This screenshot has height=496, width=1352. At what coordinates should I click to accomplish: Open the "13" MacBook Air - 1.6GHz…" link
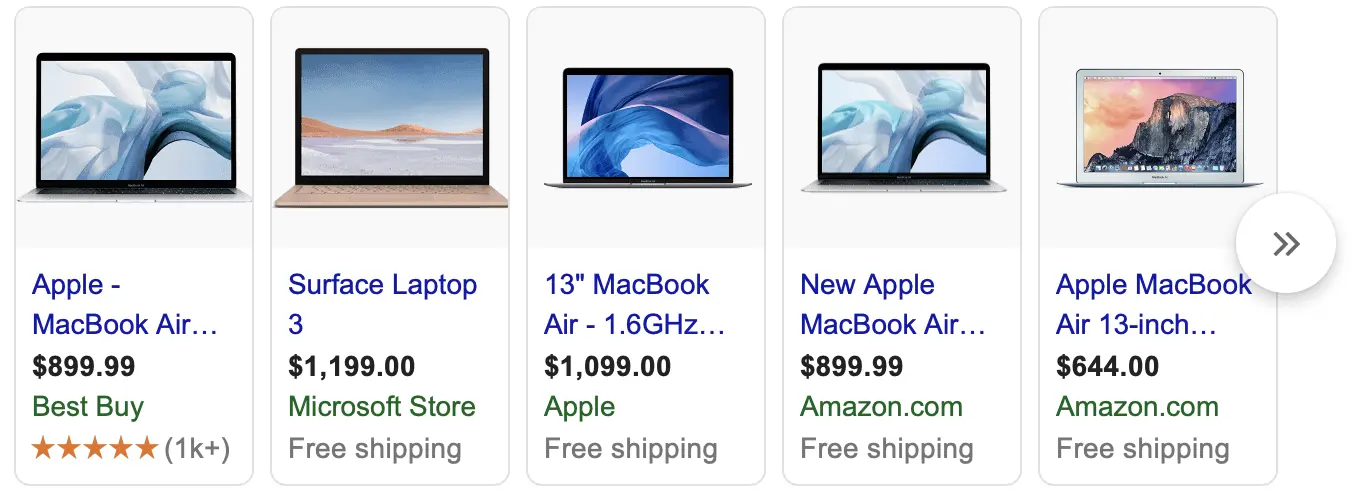pos(635,304)
